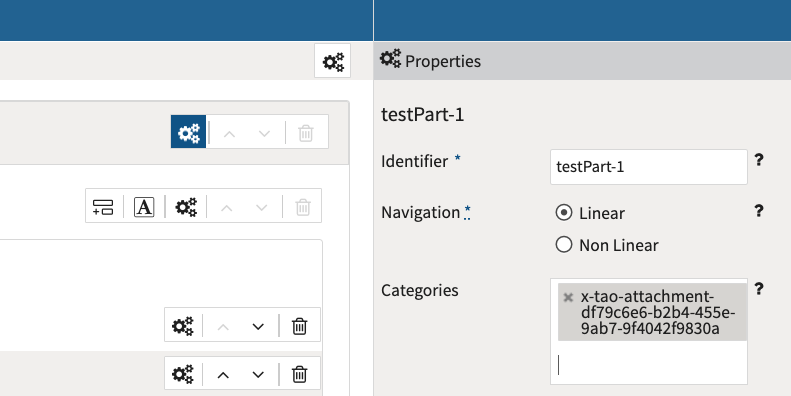Open second item's properties gears

pyautogui.click(x=183, y=374)
